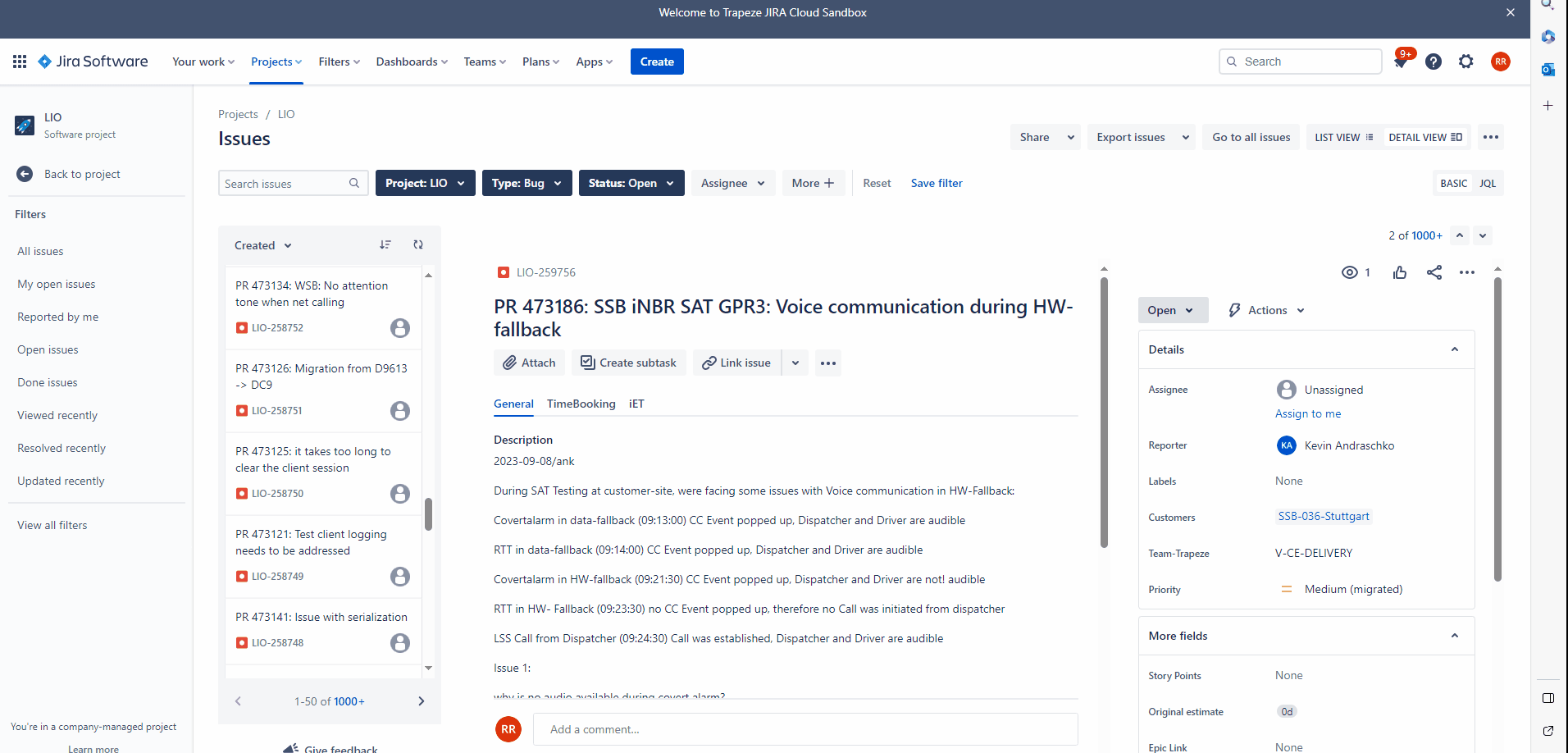Open the Jira settings gear
The height and width of the screenshot is (753, 1568).
coord(1466,62)
